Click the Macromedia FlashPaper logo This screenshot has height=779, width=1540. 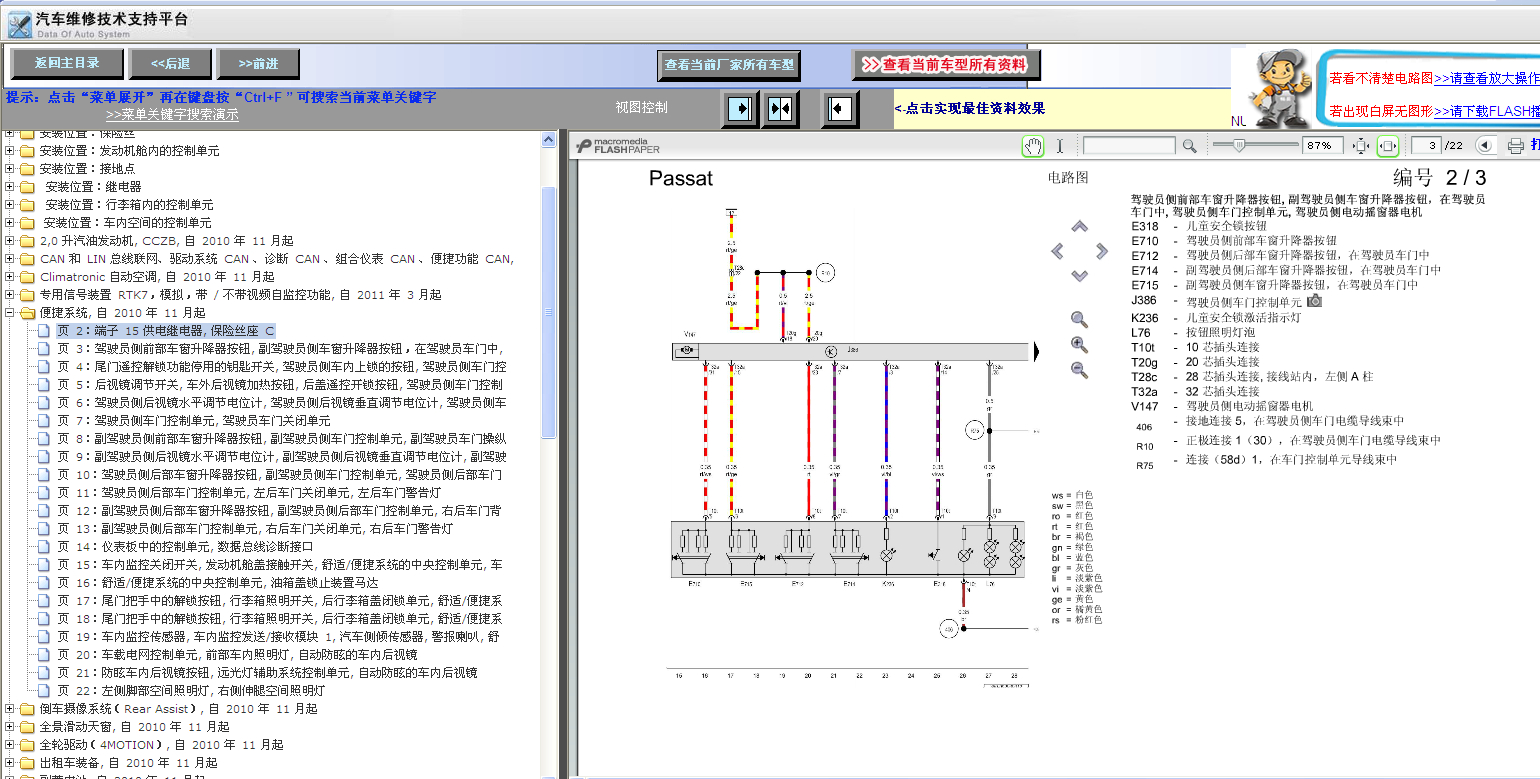(x=618, y=146)
